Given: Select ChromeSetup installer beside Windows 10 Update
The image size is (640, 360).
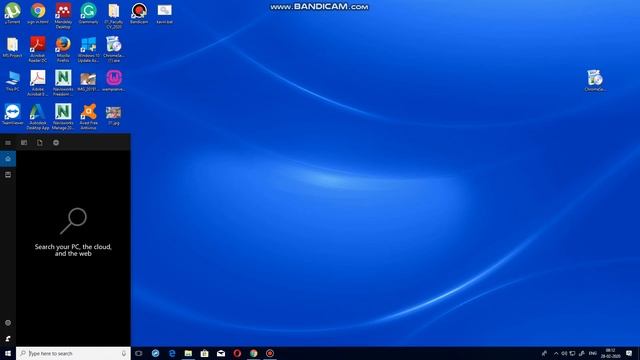Looking at the screenshot, I should pyautogui.click(x=113, y=49).
